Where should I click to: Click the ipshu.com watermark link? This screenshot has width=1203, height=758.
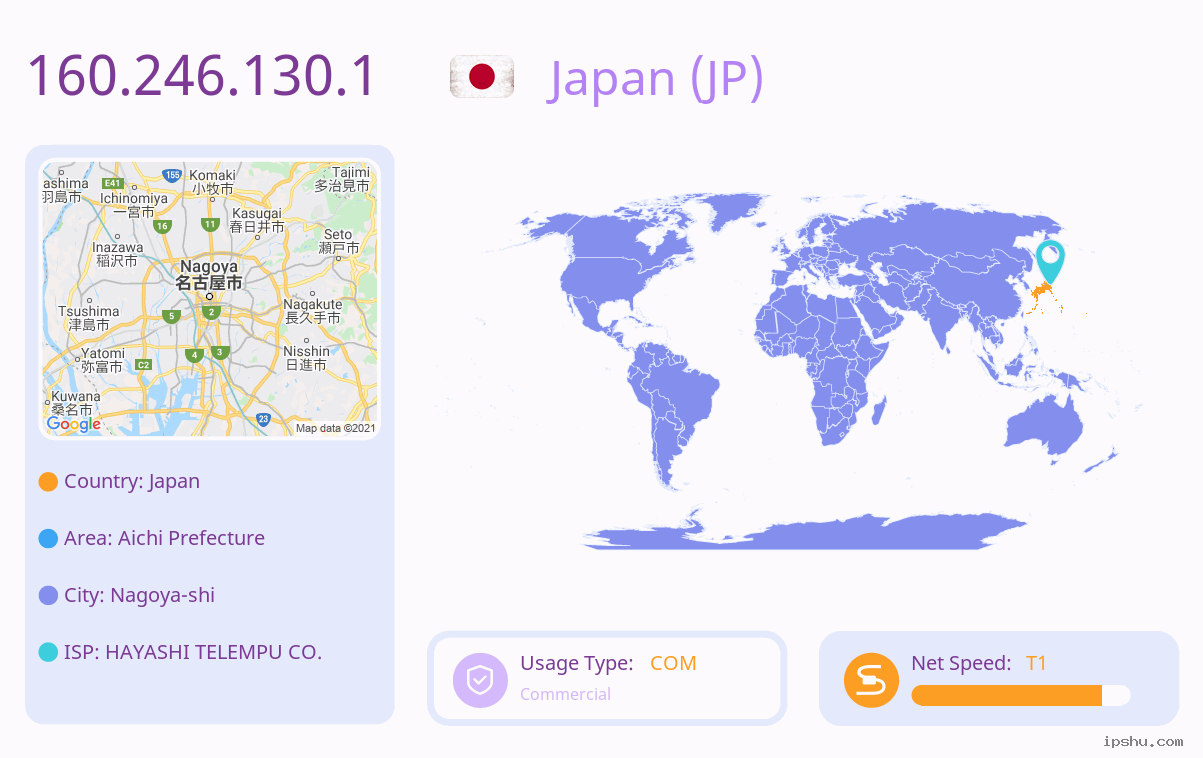1143,741
